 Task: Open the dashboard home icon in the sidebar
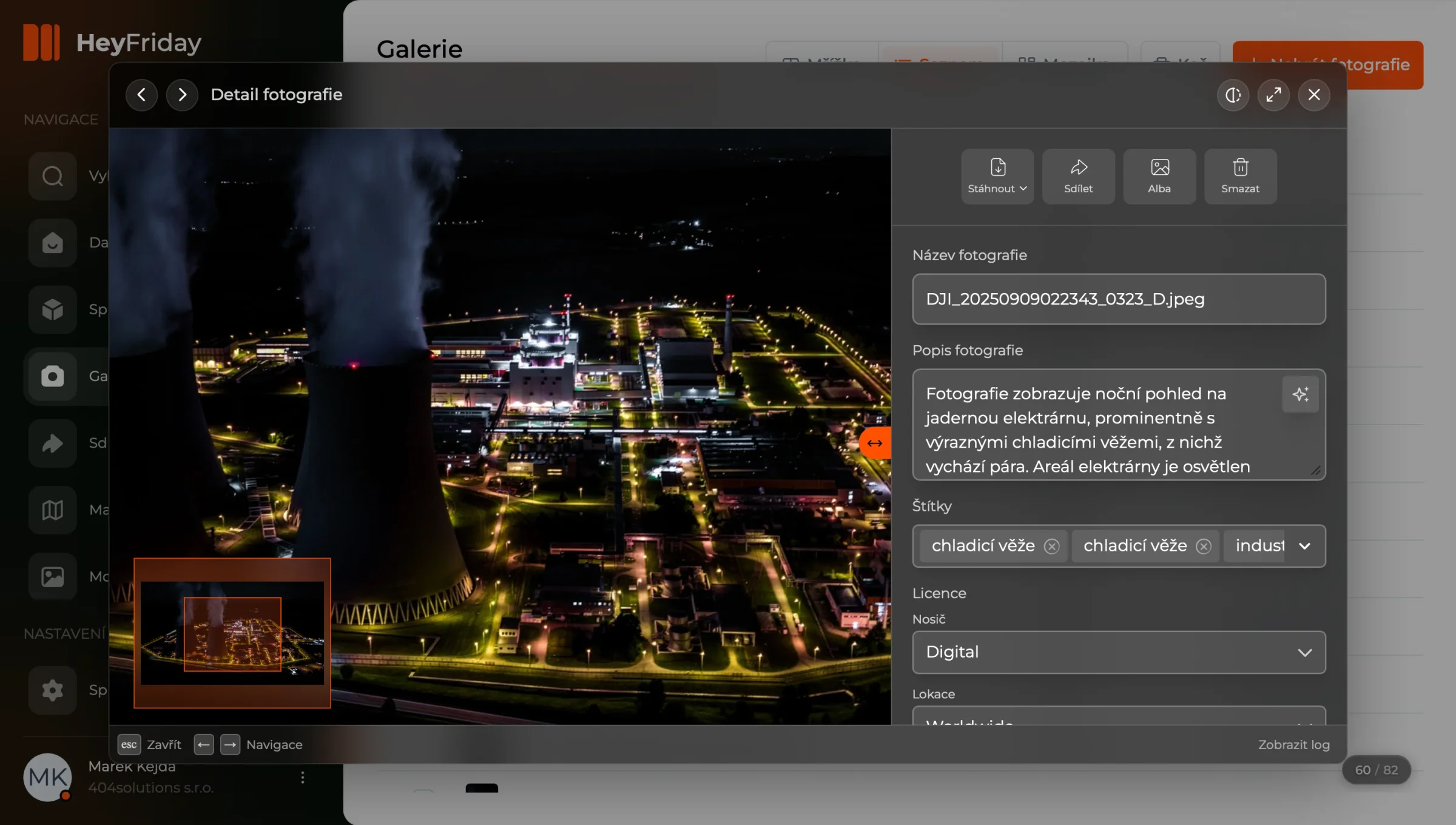click(52, 243)
